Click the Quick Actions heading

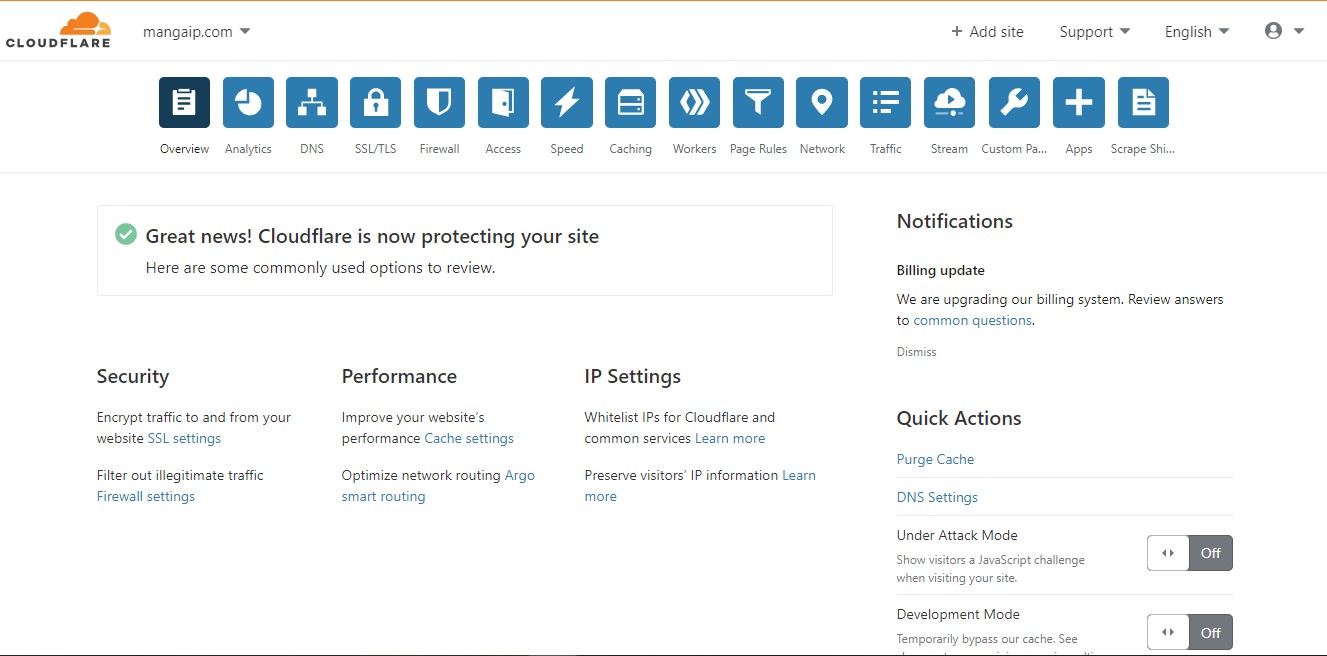(x=959, y=418)
